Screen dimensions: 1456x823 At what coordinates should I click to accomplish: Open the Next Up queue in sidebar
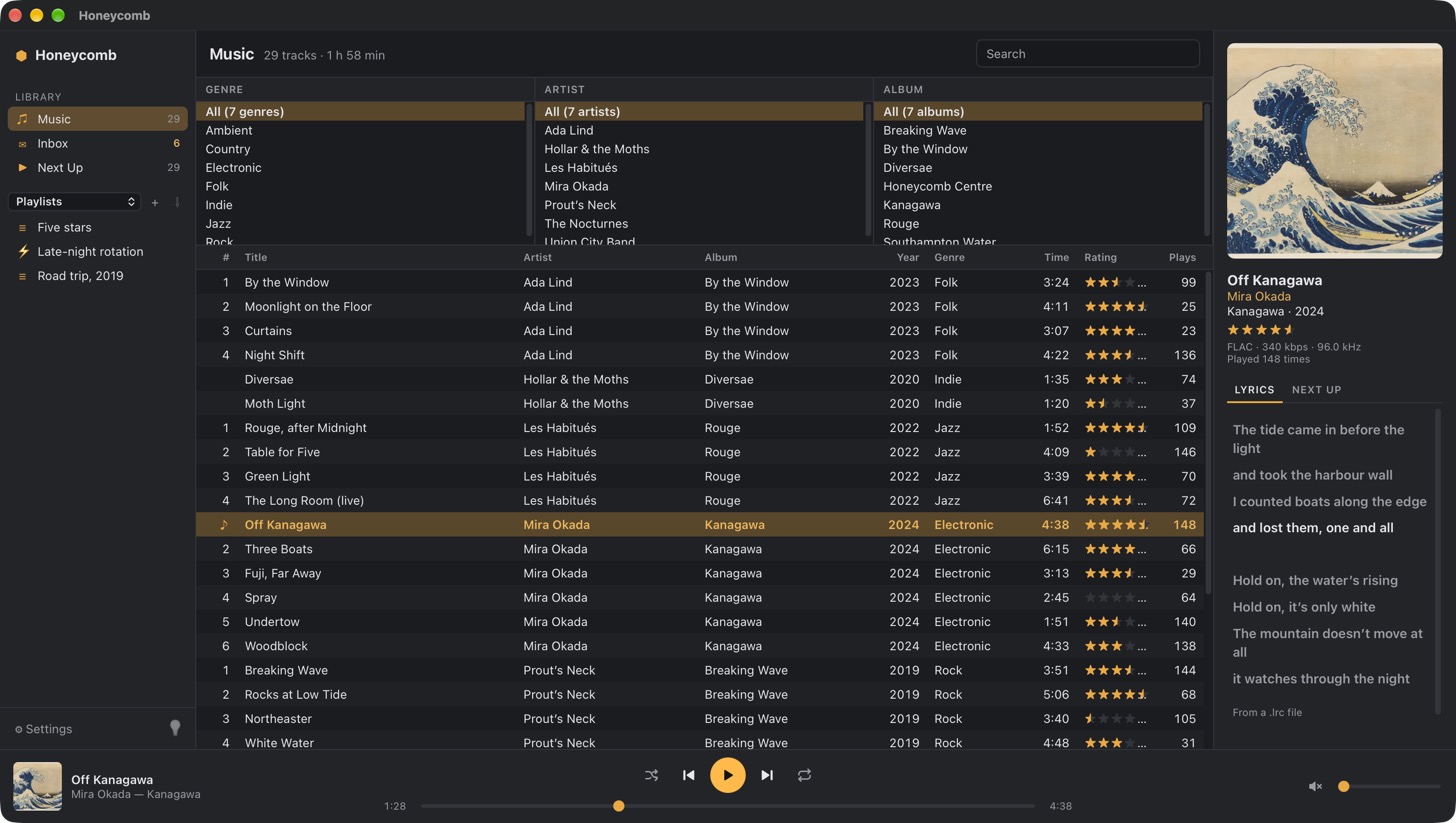point(98,168)
